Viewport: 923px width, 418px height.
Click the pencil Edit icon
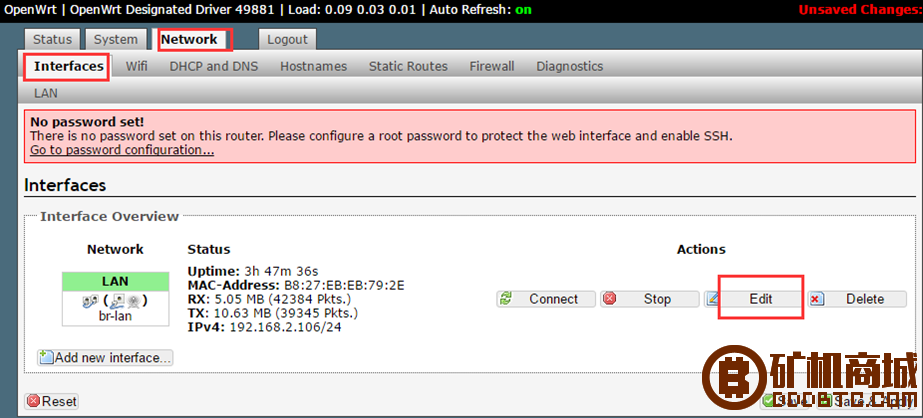[x=713, y=299]
